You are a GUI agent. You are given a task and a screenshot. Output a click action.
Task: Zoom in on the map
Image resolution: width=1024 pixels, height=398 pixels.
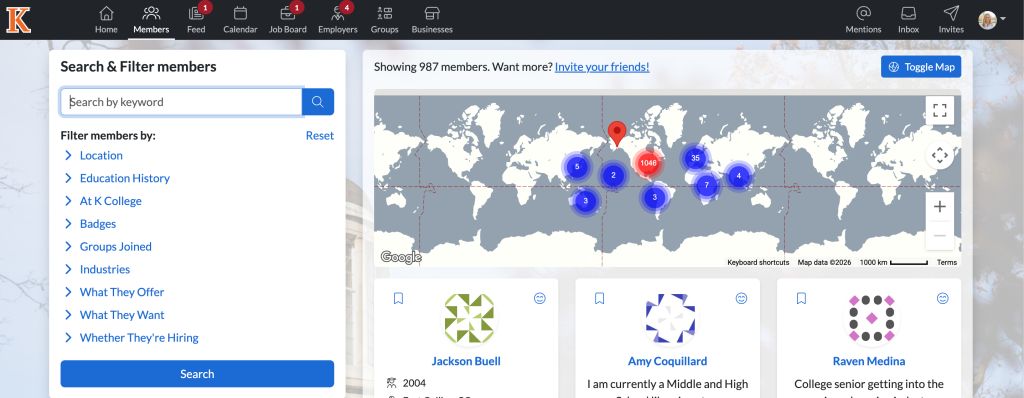click(x=940, y=207)
